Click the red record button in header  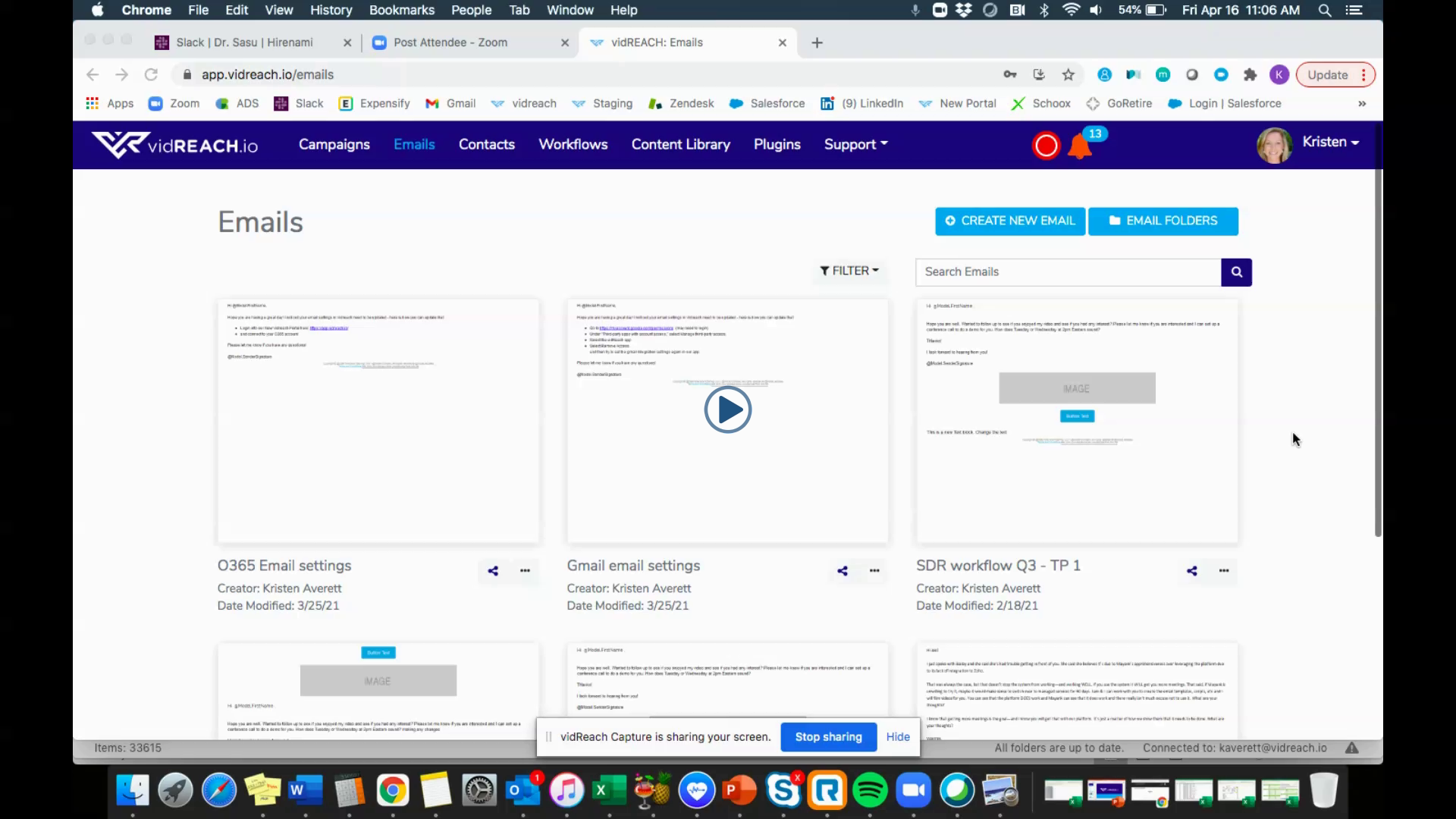point(1046,146)
